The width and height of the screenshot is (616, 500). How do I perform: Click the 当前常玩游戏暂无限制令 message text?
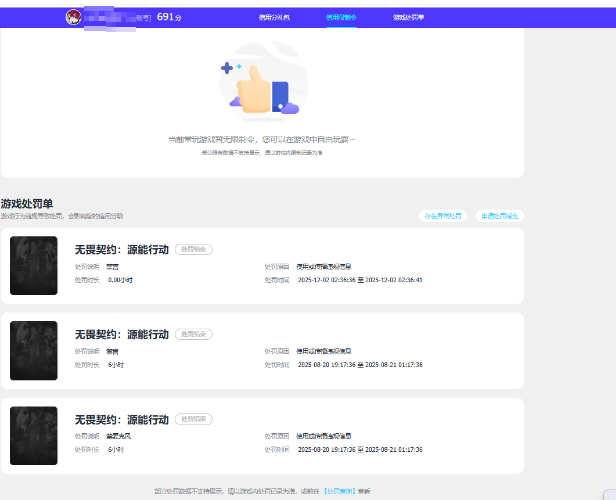click(262, 139)
